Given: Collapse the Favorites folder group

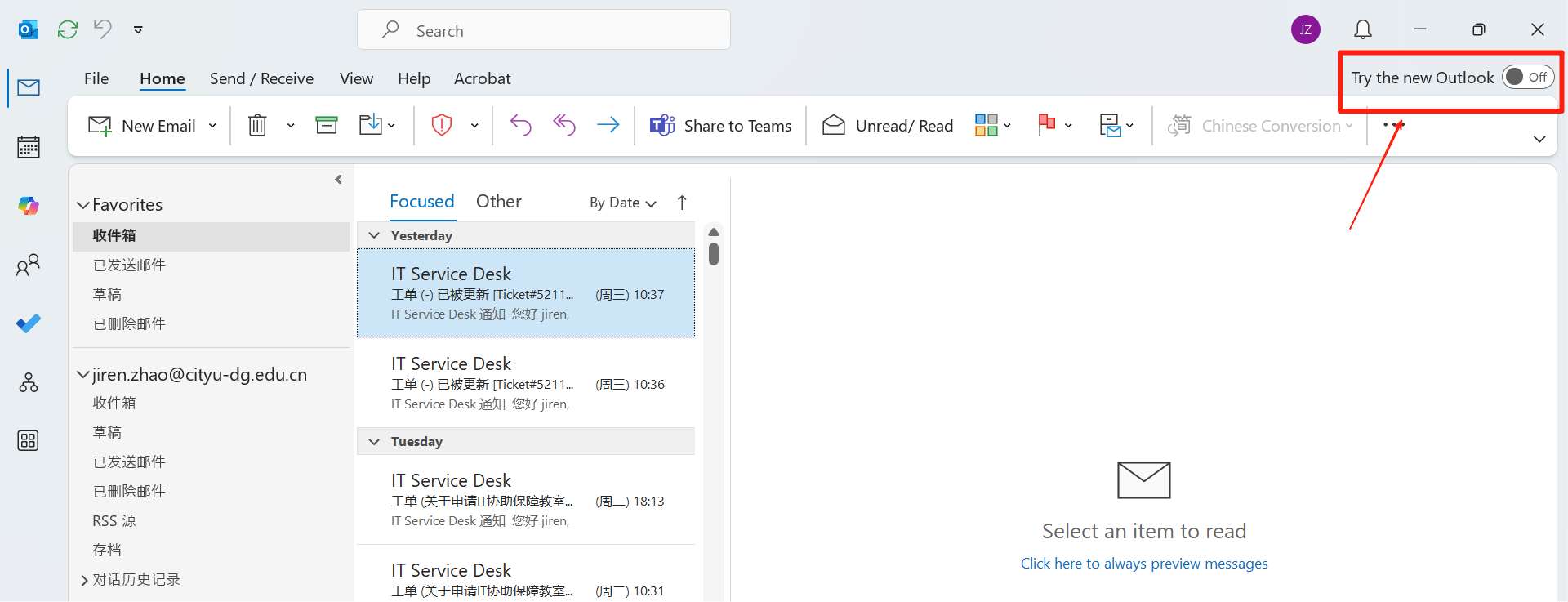Looking at the screenshot, I should coord(82,205).
